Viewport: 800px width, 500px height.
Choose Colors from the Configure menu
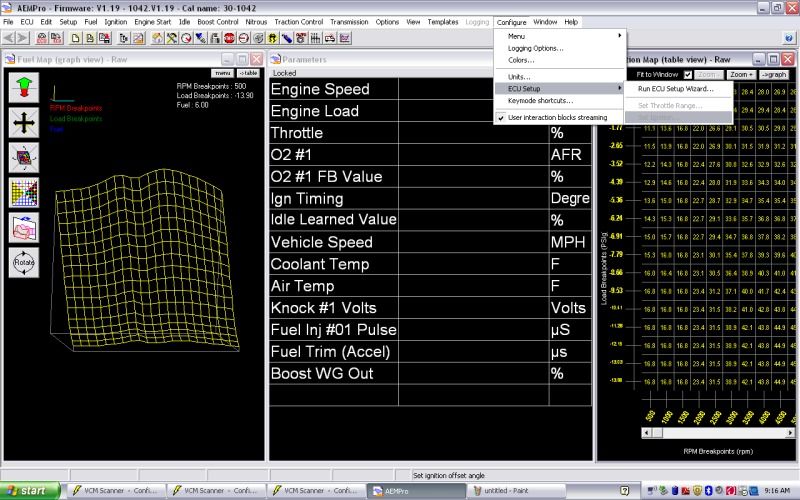pyautogui.click(x=520, y=59)
